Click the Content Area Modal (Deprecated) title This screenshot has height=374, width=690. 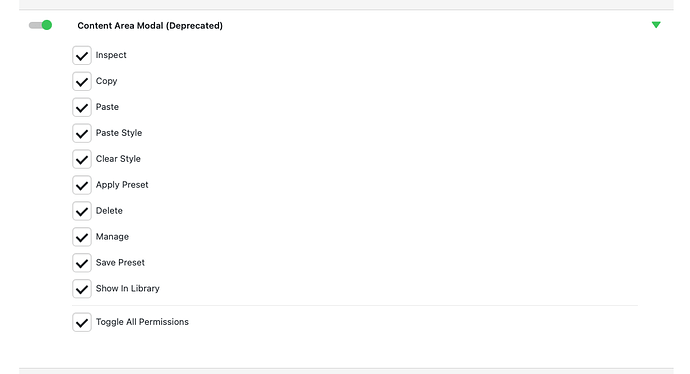click(x=150, y=26)
